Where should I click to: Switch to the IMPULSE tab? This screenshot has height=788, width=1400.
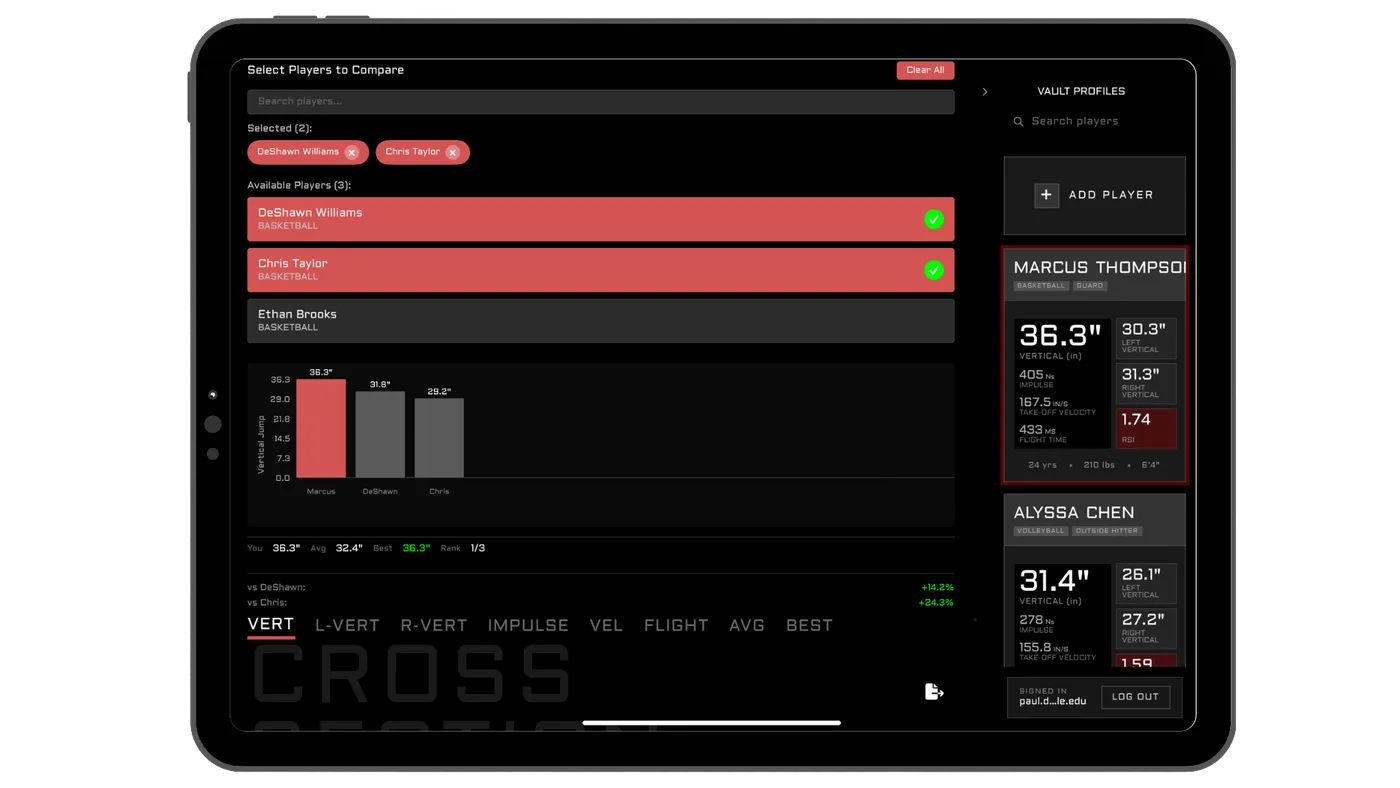(x=528, y=625)
